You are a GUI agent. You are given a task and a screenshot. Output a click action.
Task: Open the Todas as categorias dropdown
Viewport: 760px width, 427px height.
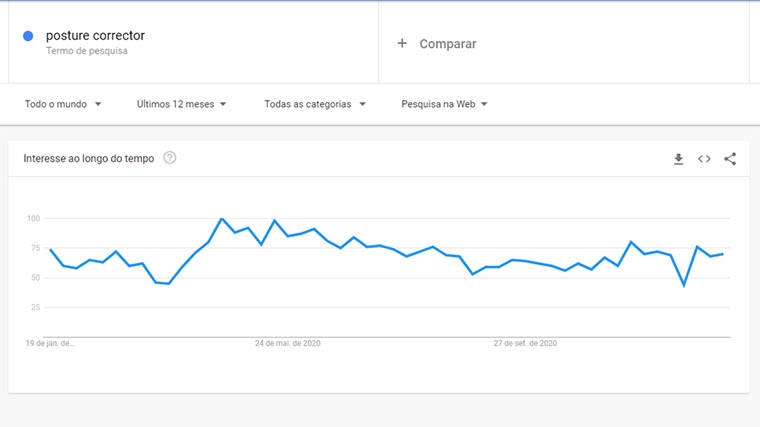point(315,104)
